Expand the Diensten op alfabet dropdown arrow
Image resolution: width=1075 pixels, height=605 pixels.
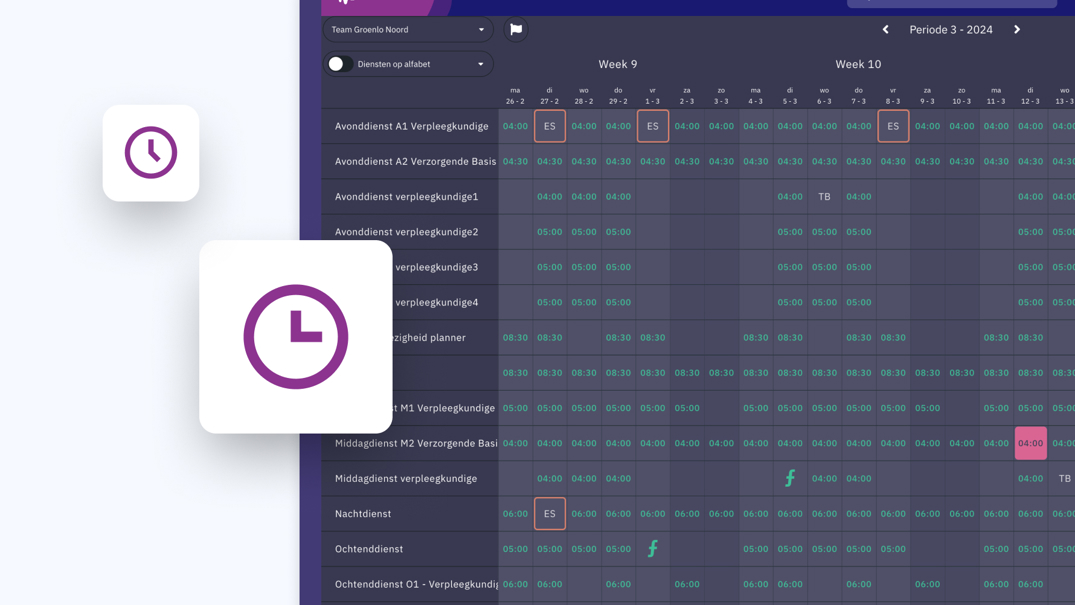[481, 64]
